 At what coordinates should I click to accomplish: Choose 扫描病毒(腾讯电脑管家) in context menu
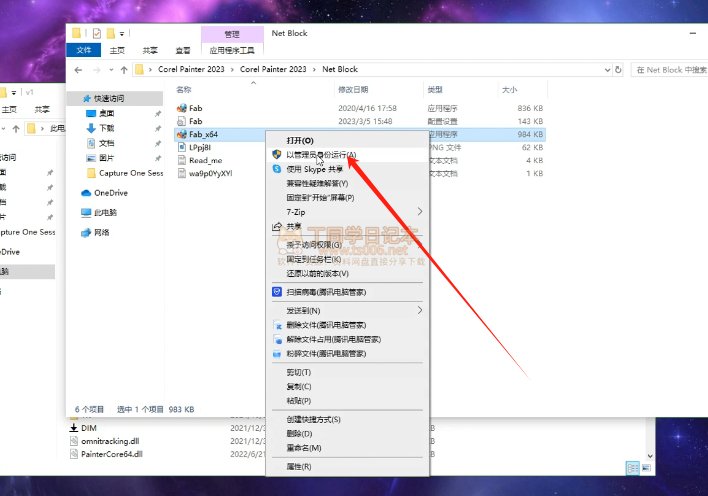347,292
